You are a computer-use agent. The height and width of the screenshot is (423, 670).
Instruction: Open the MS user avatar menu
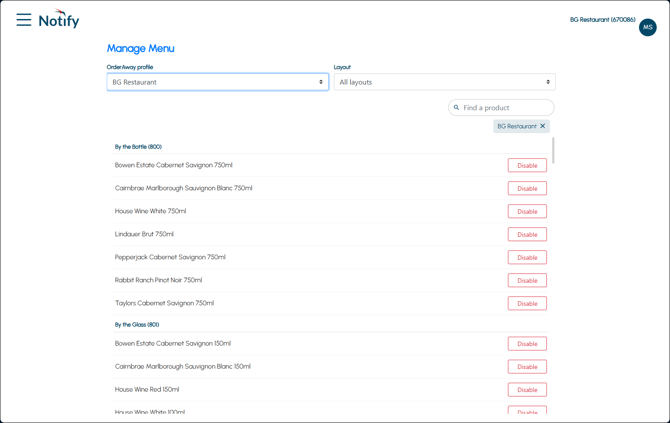[x=647, y=27]
